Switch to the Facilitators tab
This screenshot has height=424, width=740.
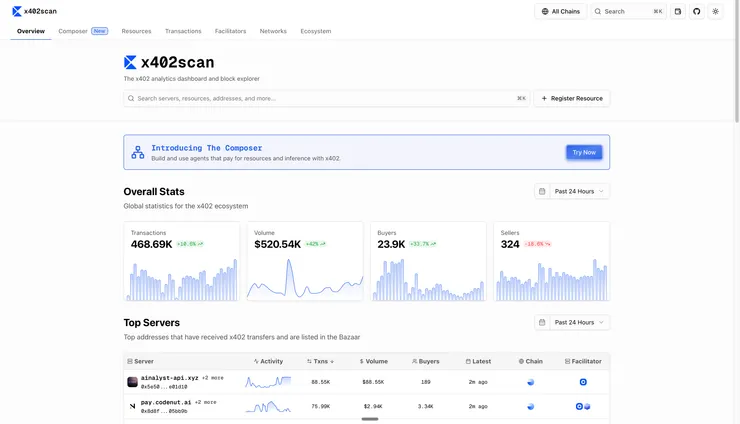[x=230, y=31]
